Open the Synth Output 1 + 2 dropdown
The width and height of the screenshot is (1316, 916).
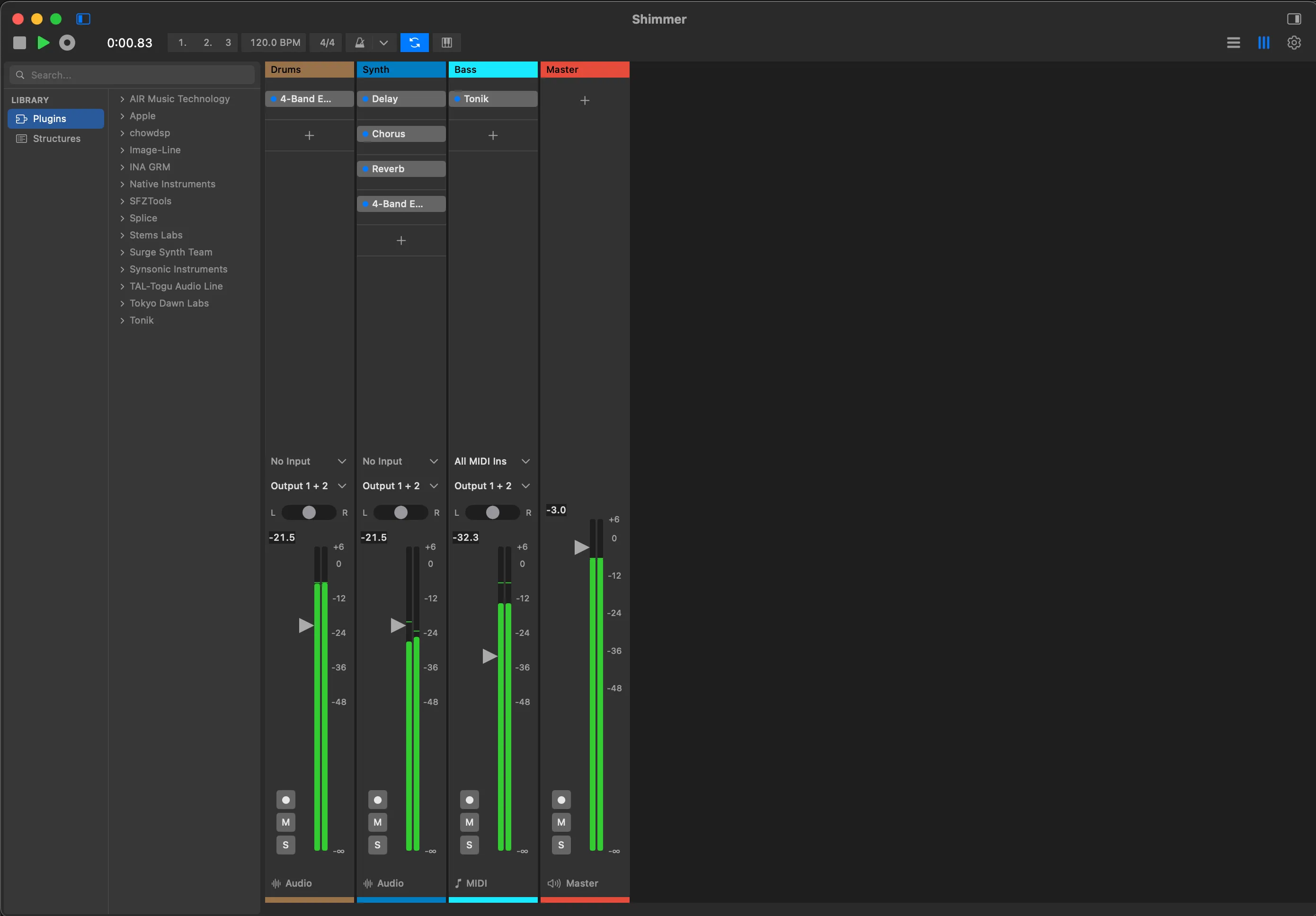[x=400, y=486]
